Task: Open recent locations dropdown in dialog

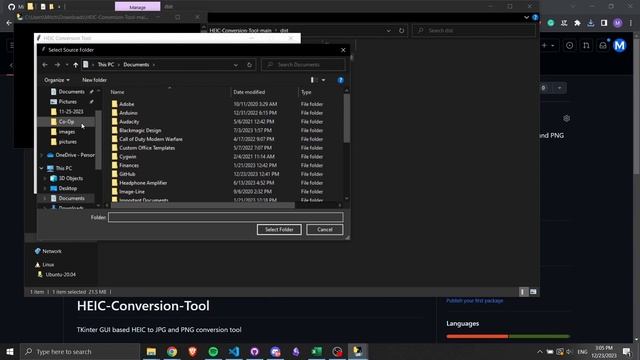Action: [x=67, y=65]
